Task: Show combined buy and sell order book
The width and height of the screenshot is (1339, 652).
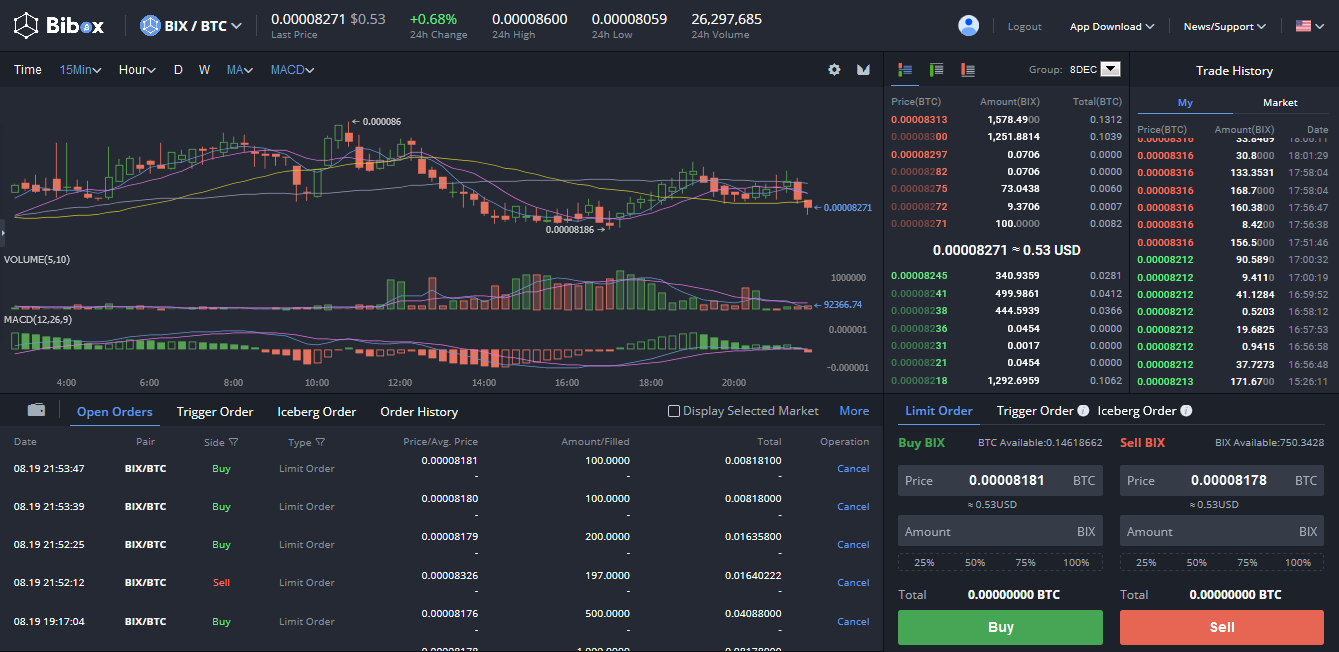Action: 906,69
